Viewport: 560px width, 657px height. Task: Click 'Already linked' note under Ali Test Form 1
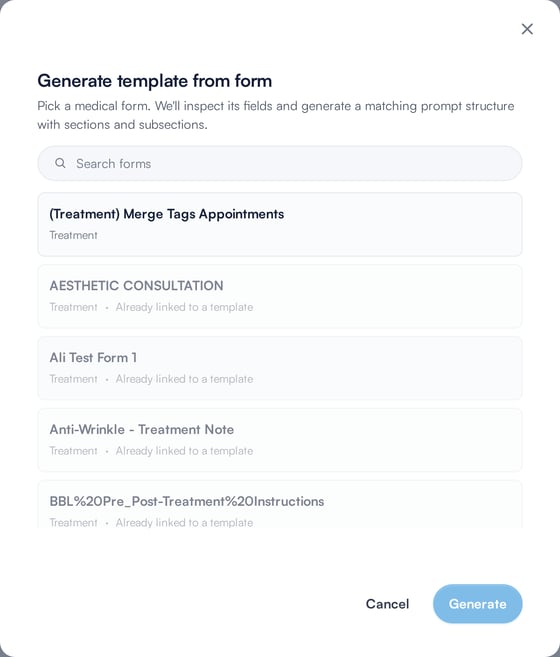click(x=184, y=379)
